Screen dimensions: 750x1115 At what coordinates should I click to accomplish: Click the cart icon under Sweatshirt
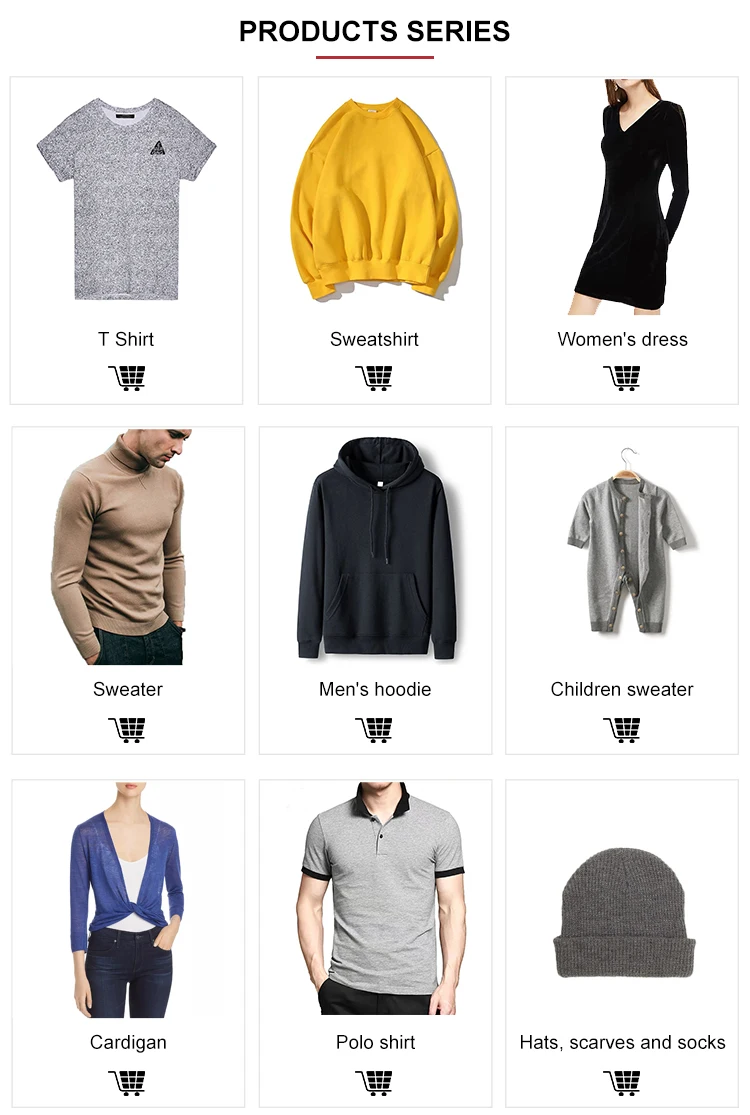374,378
